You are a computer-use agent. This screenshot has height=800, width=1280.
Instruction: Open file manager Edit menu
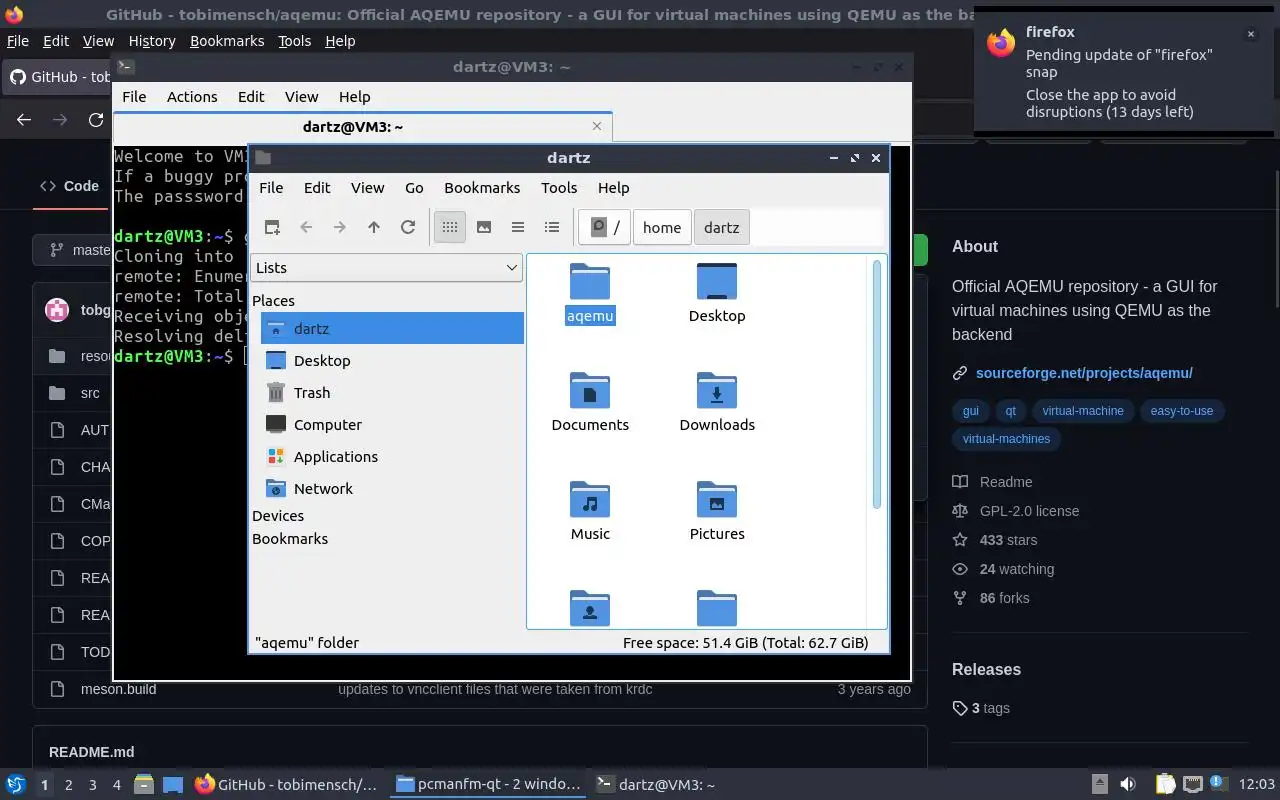(x=317, y=187)
